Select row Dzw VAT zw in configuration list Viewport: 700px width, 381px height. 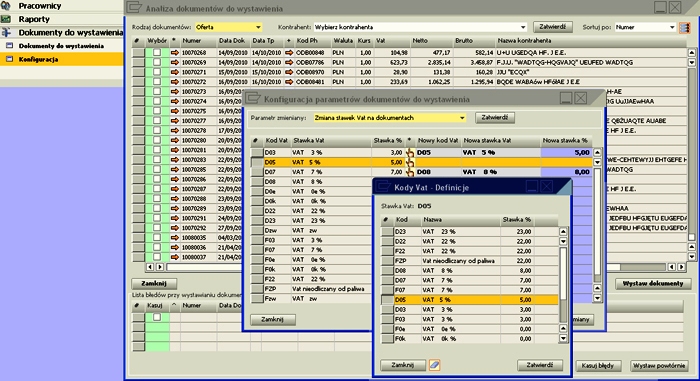[x=311, y=230]
